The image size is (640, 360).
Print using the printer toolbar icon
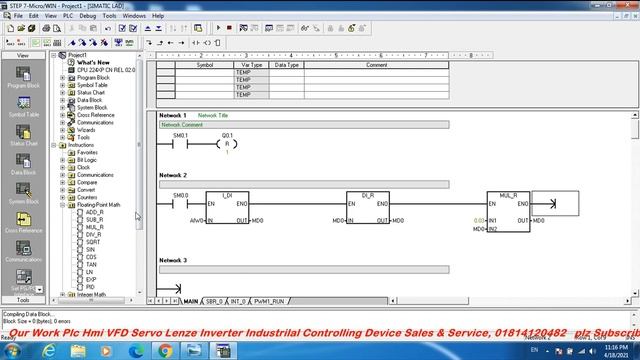tap(46, 28)
